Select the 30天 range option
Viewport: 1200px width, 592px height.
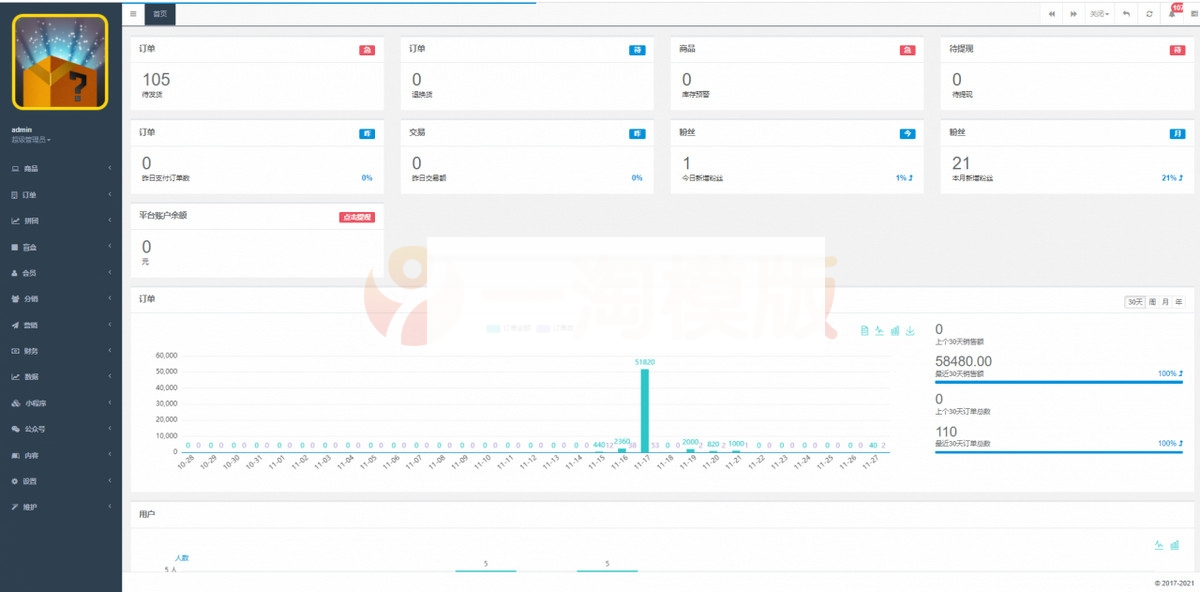1135,301
